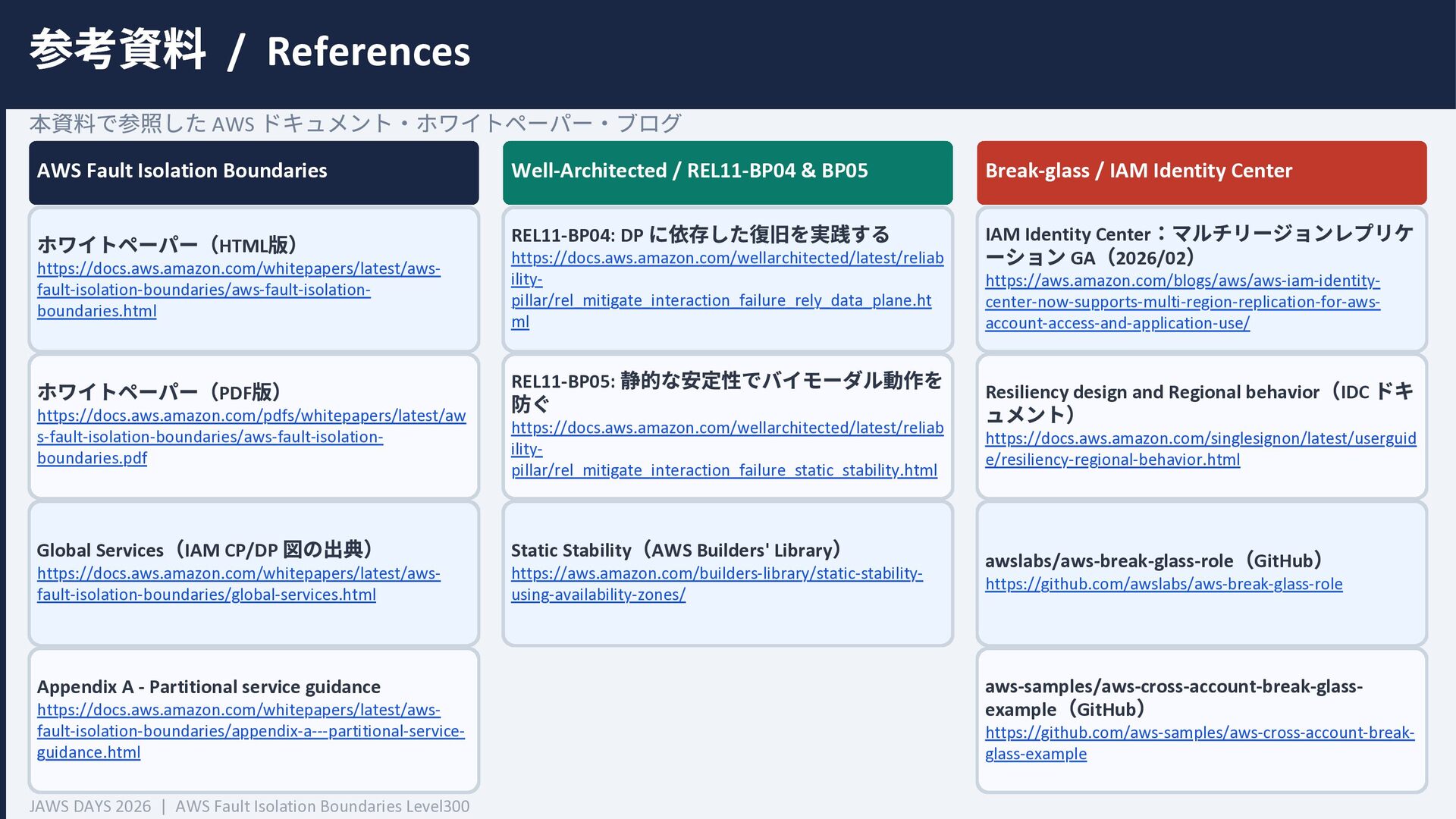
Task: Click the Appendix A card heading
Action: [209, 687]
